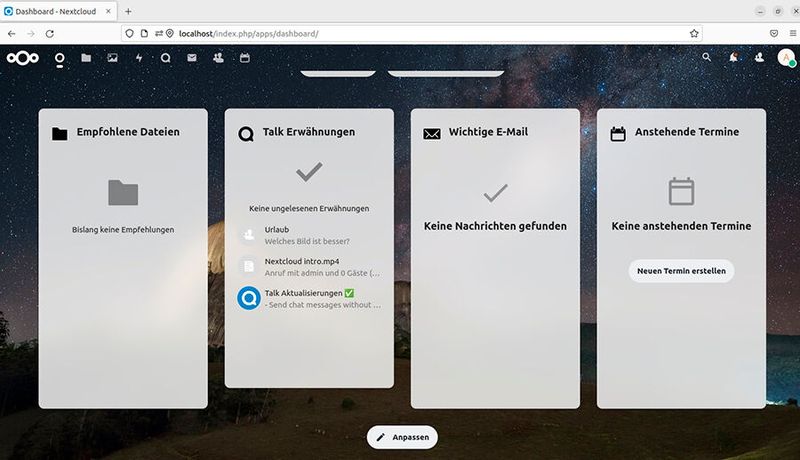Click the Wichtige E-Mail heading

(x=488, y=132)
